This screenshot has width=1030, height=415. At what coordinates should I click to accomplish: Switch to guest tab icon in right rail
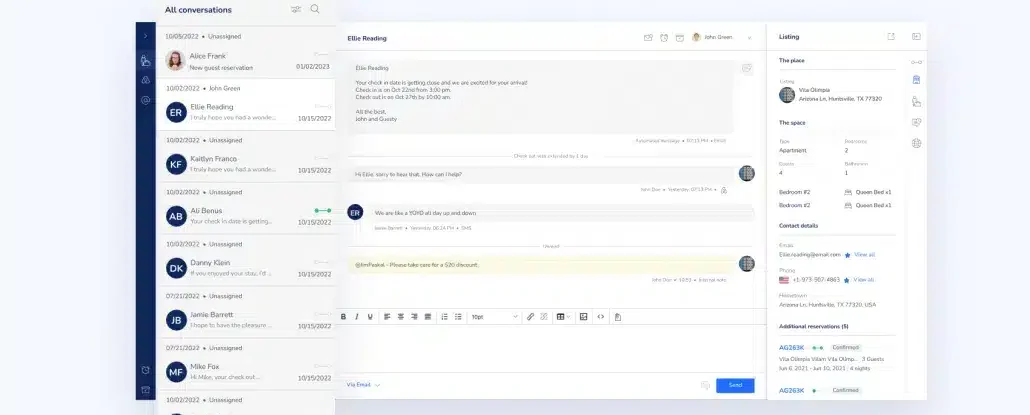coord(916,101)
